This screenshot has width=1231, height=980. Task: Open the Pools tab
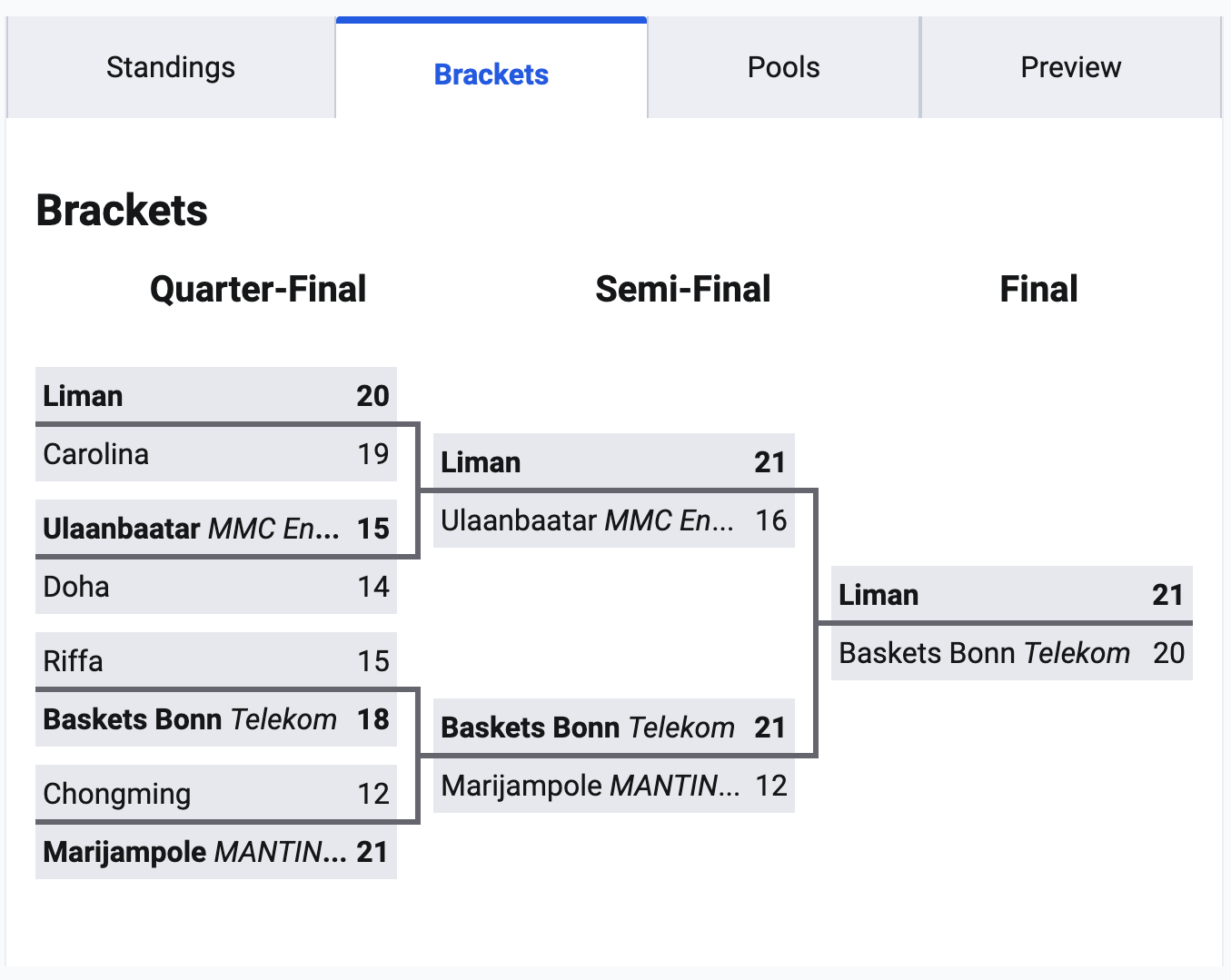783,67
